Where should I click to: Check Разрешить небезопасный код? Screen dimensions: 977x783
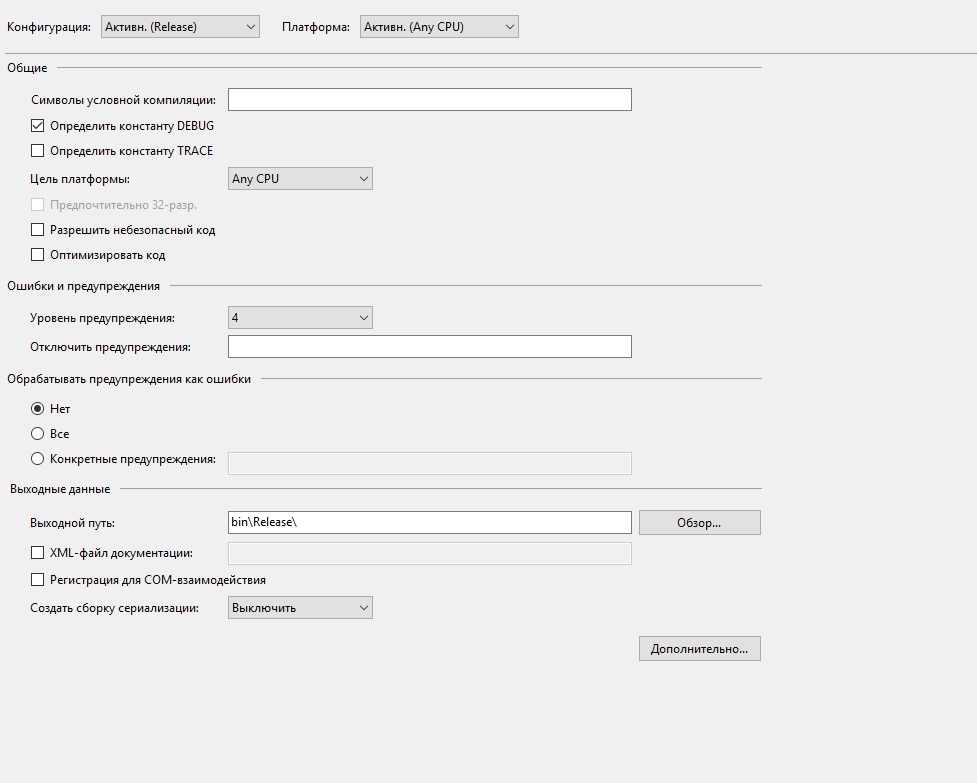click(38, 230)
